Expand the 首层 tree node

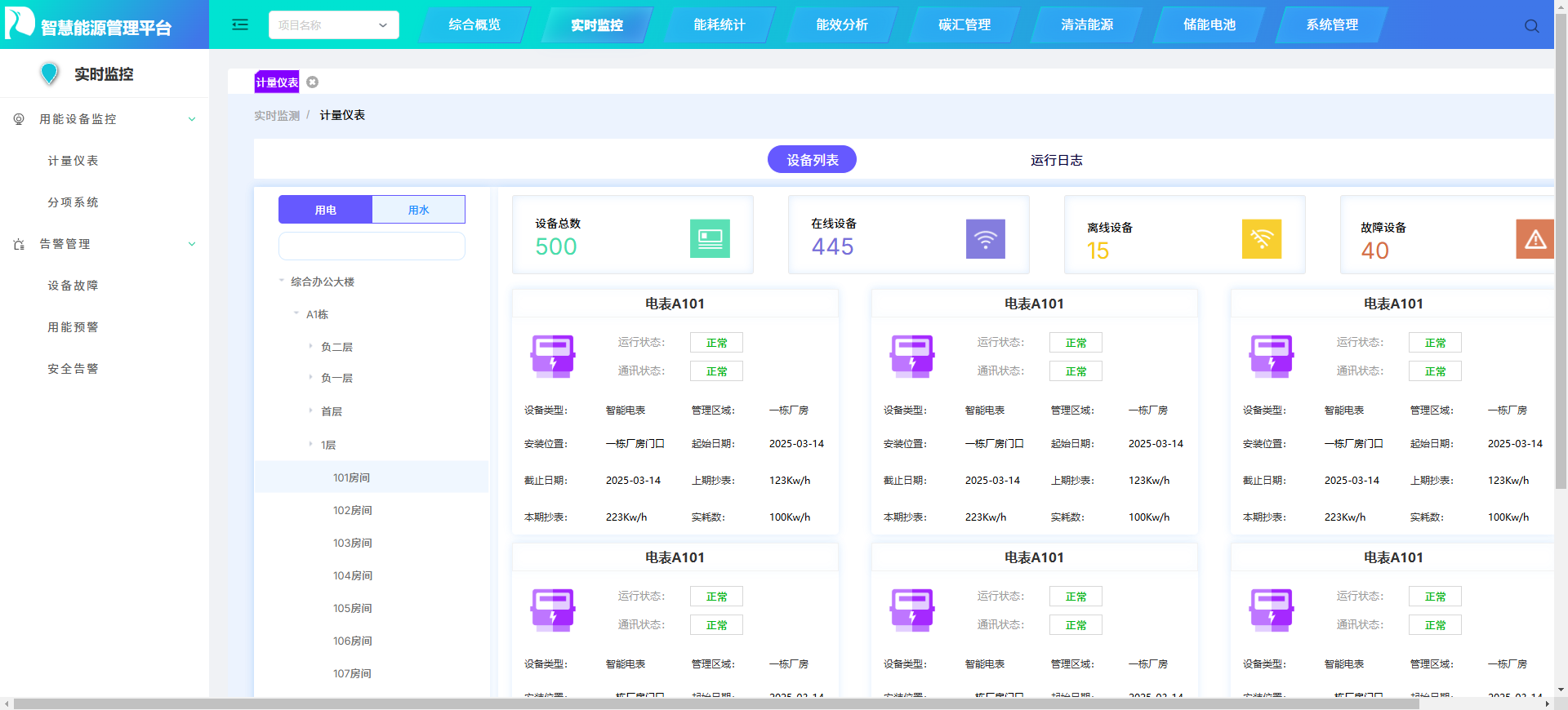tap(311, 410)
